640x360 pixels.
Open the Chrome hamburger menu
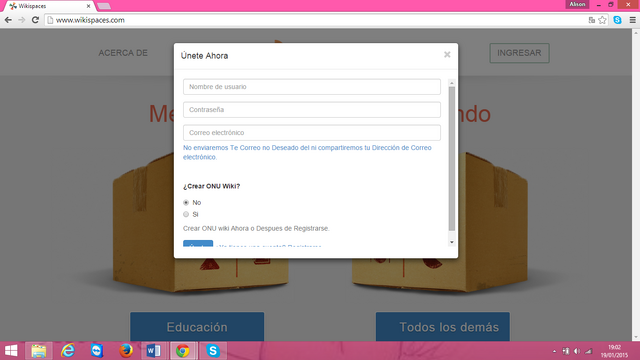point(632,20)
